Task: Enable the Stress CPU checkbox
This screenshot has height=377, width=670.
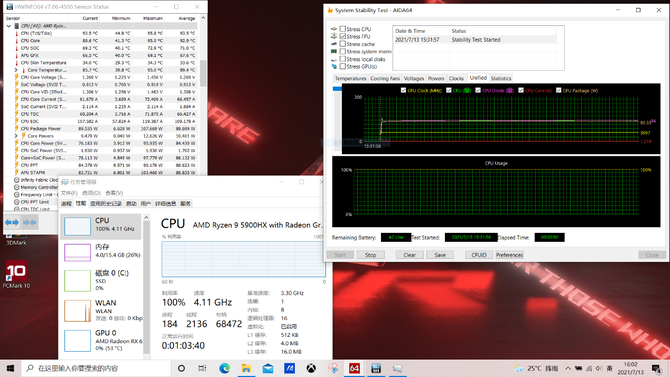Action: [x=342, y=29]
